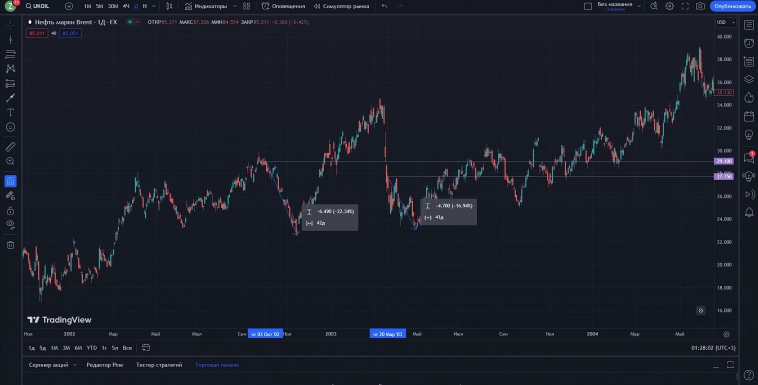Viewport: 758px width, 385px height.
Task: Open the quick search icon
Action: point(654,6)
